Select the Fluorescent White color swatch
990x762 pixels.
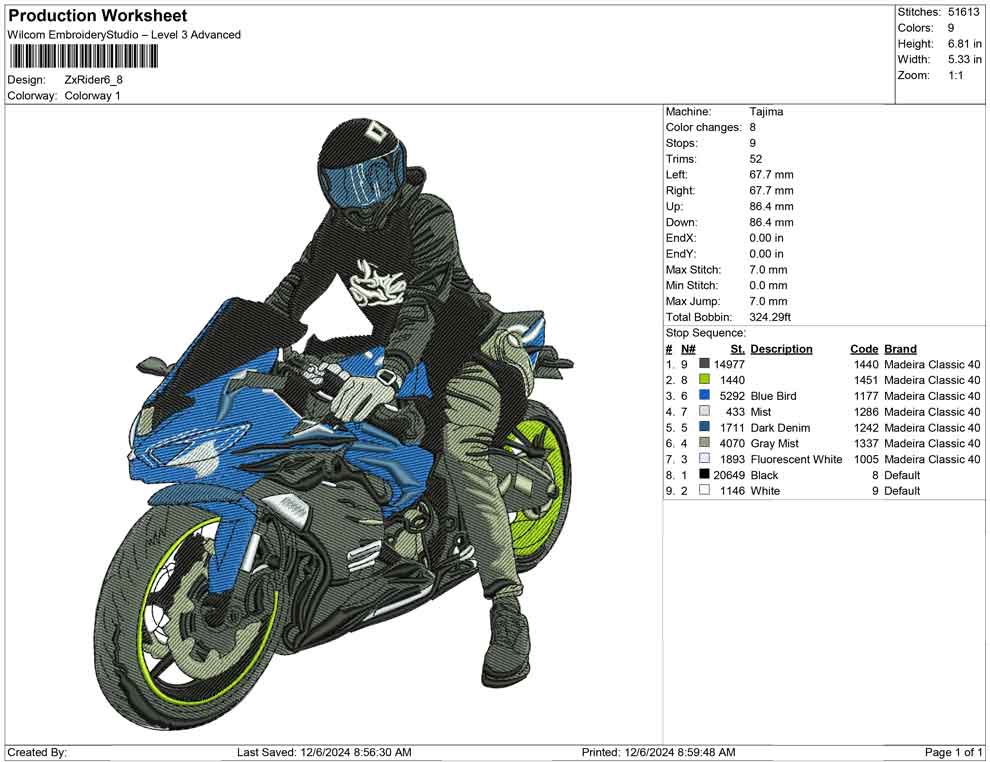coord(705,459)
